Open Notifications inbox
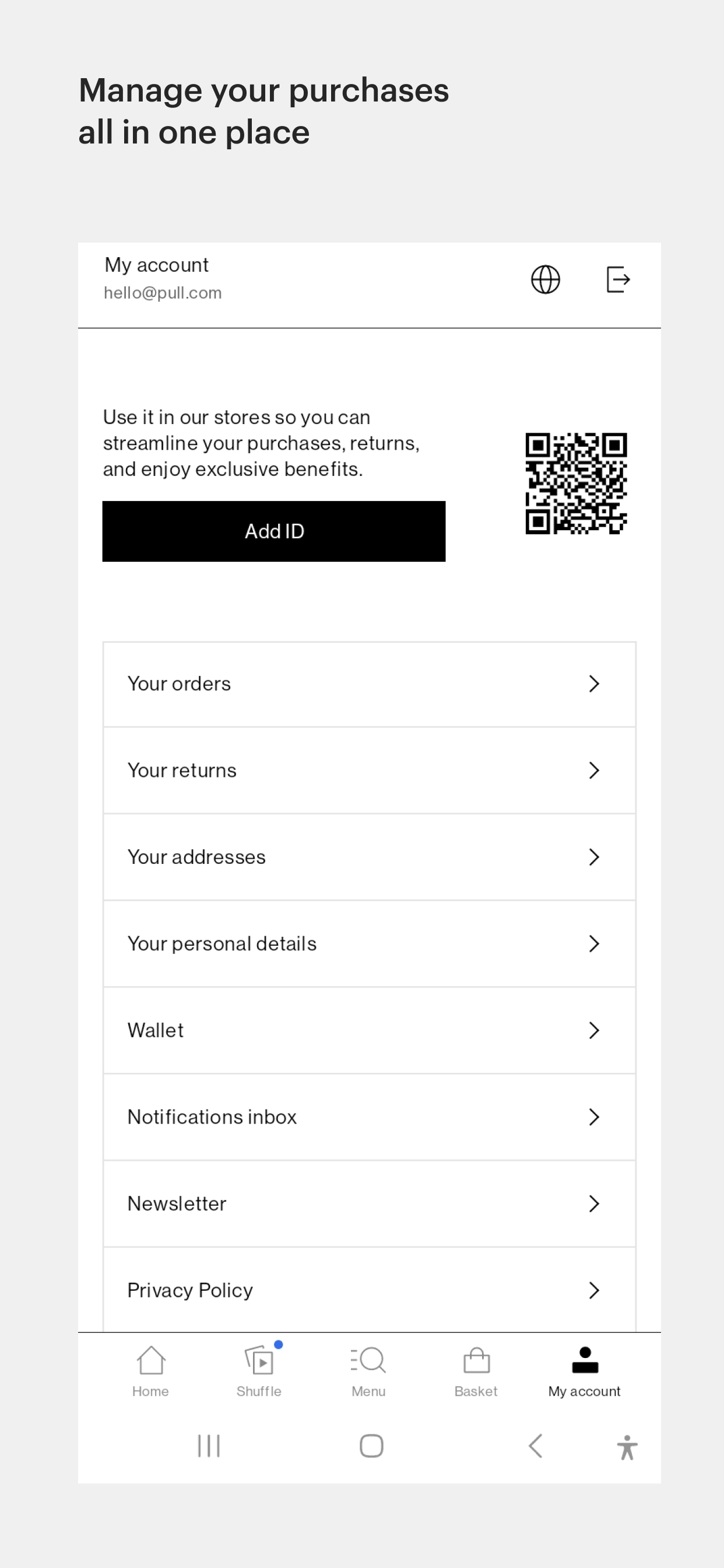724x1568 pixels. (370, 1117)
